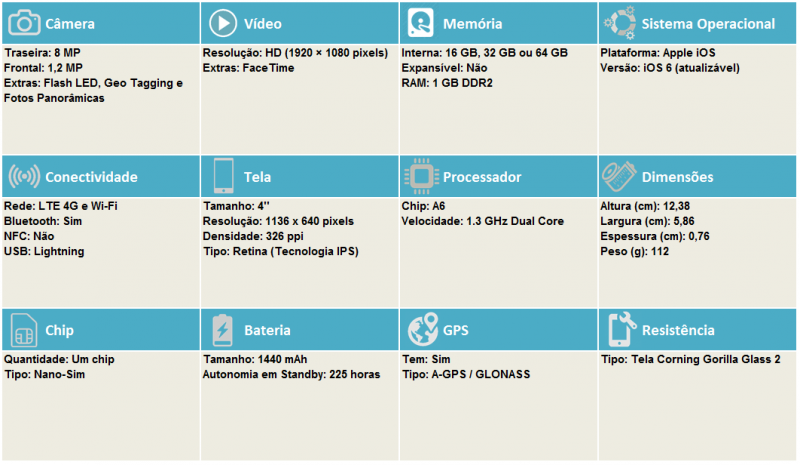Select the SIM card icon beside Chip

23,330
